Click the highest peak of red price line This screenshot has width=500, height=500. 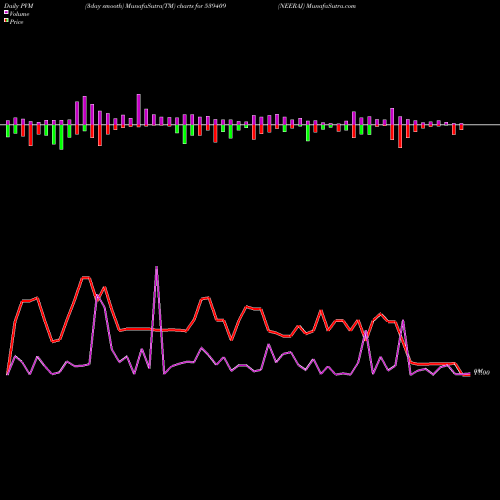(86, 277)
